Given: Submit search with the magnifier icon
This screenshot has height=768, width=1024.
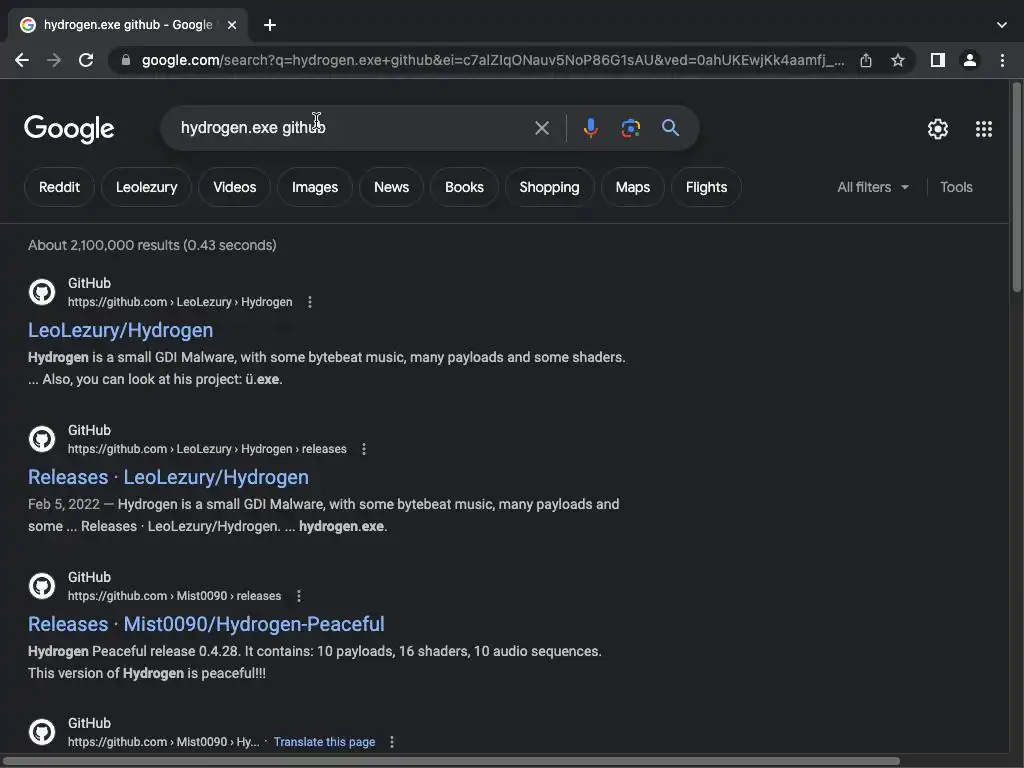Looking at the screenshot, I should (670, 127).
